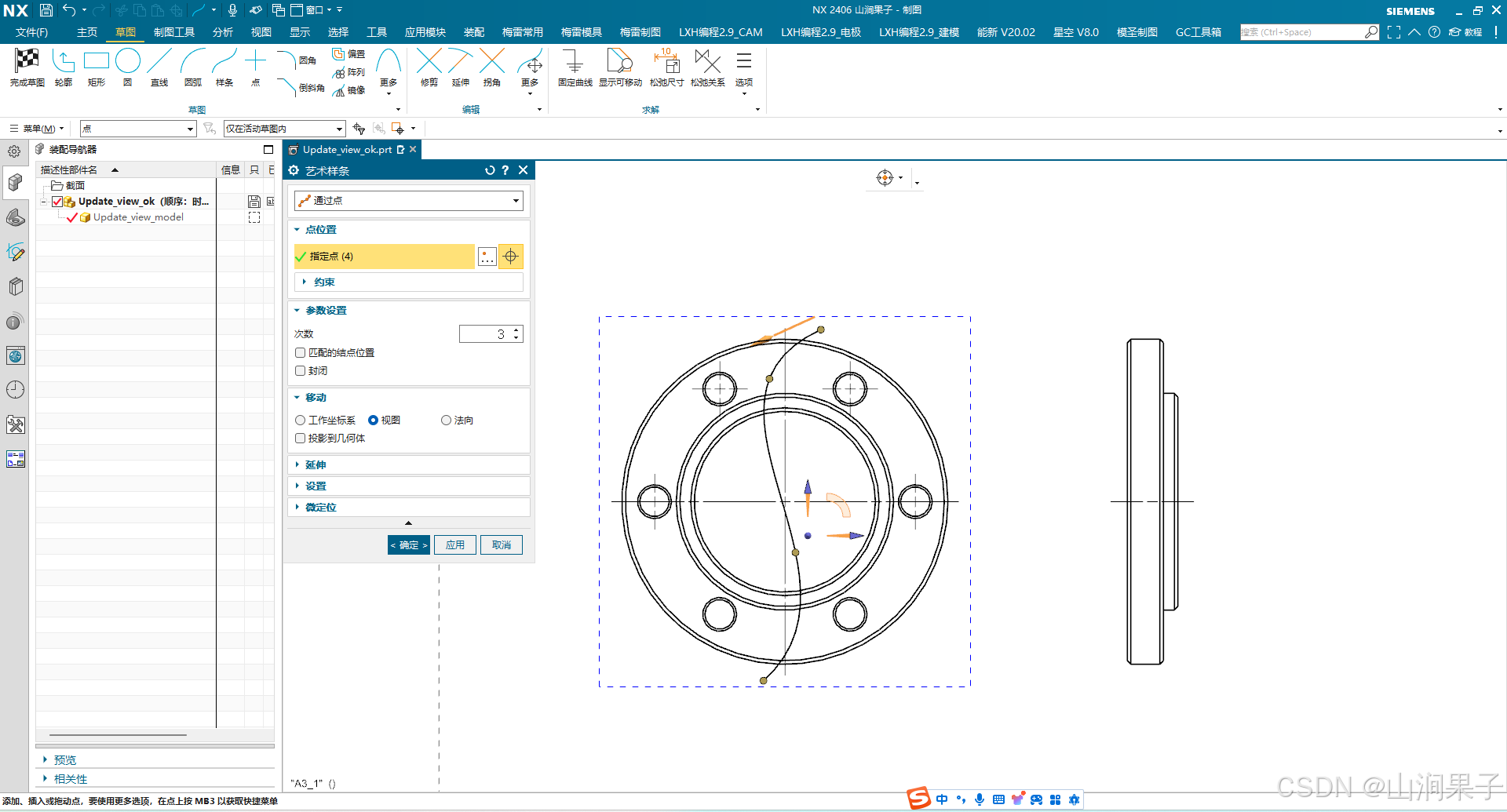This screenshot has width=1507, height=812.
Task: Expand the 约束 (Constraints) section
Action: 304,282
